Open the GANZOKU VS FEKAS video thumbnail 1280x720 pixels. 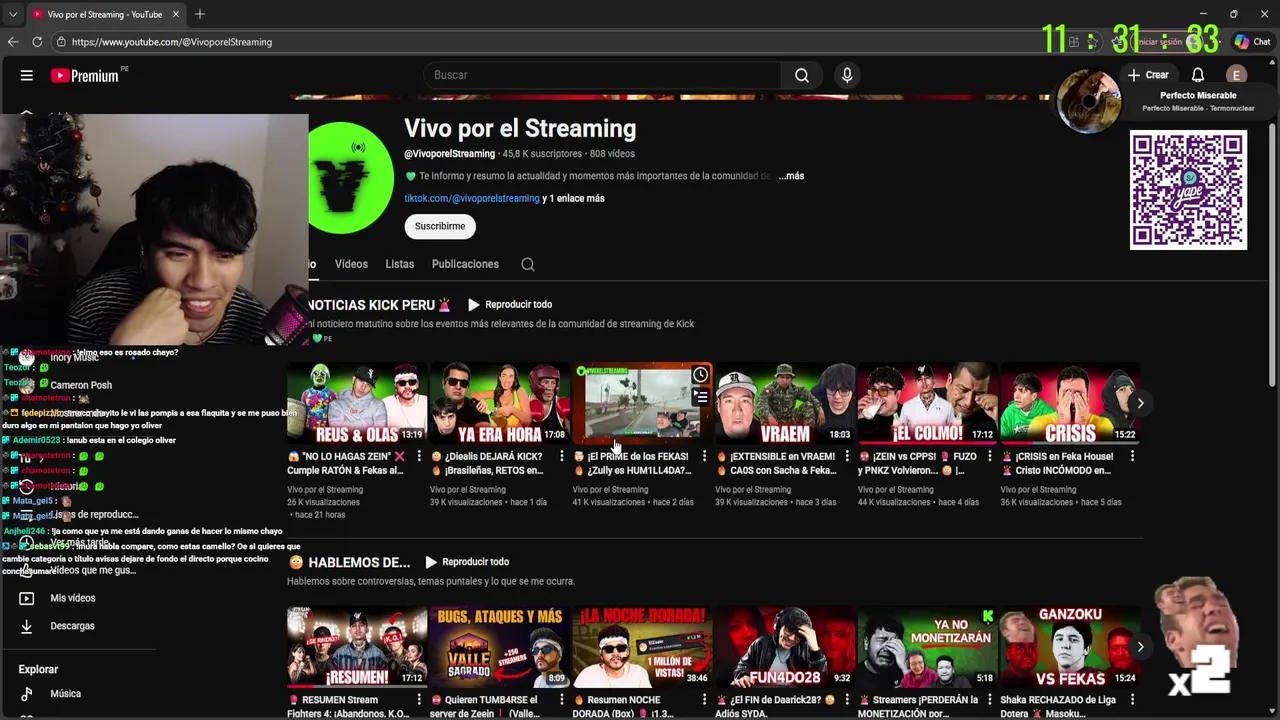click(x=1069, y=647)
